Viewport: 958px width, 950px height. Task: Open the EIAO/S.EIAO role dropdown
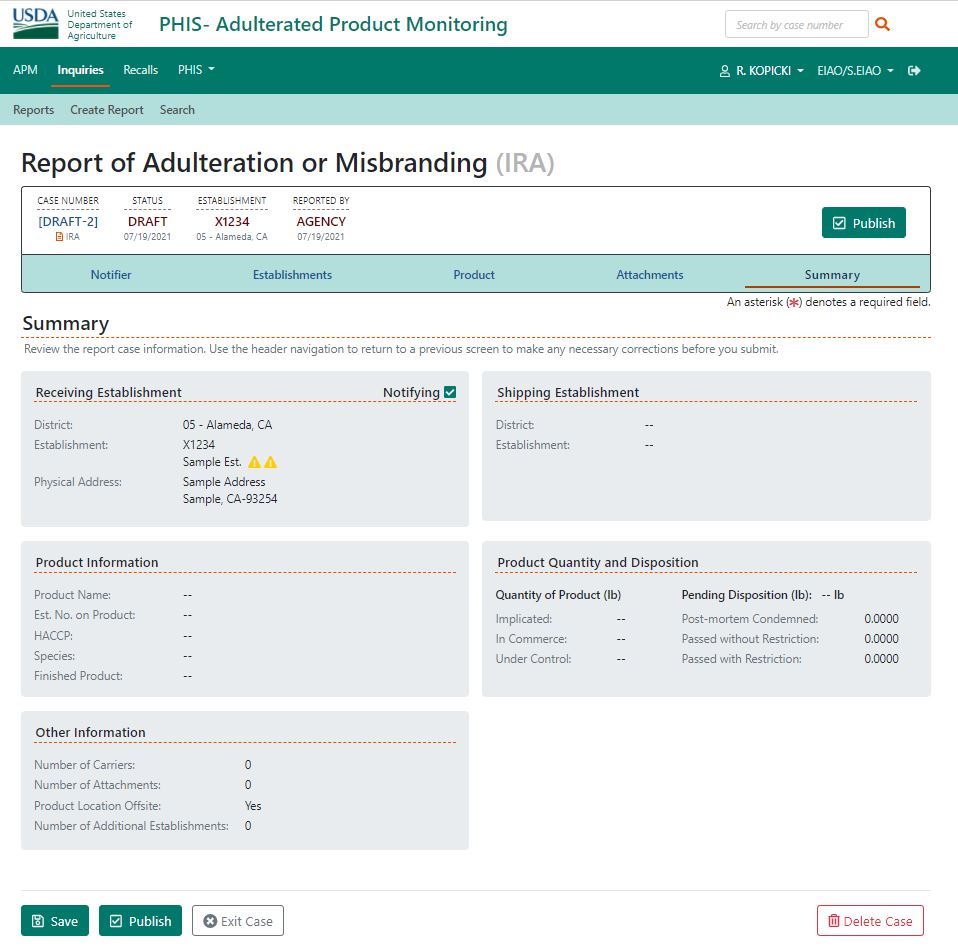(855, 71)
